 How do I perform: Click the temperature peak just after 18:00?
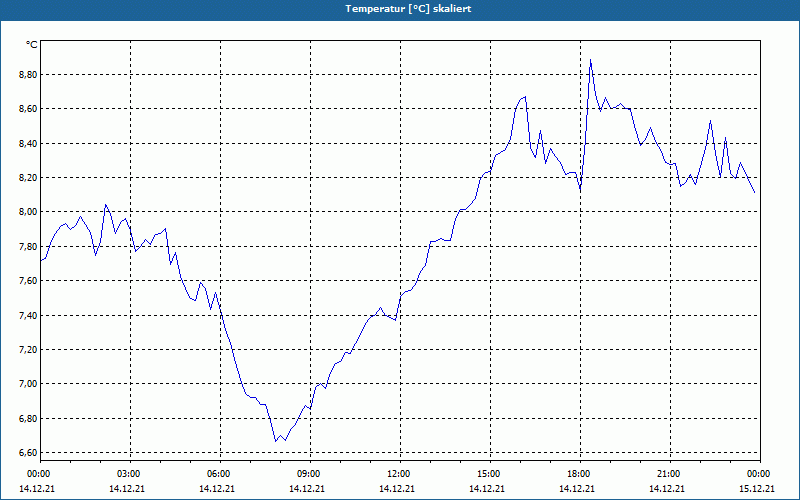(590, 60)
